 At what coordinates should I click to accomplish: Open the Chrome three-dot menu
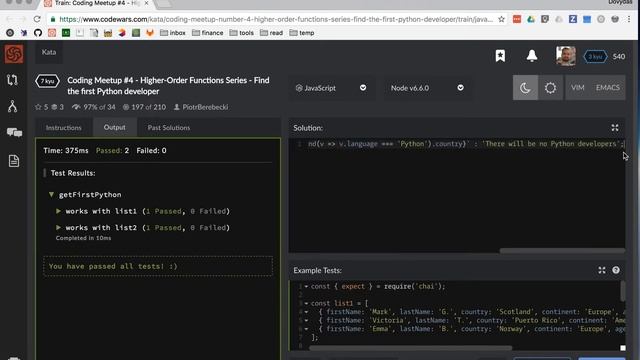coord(629,19)
